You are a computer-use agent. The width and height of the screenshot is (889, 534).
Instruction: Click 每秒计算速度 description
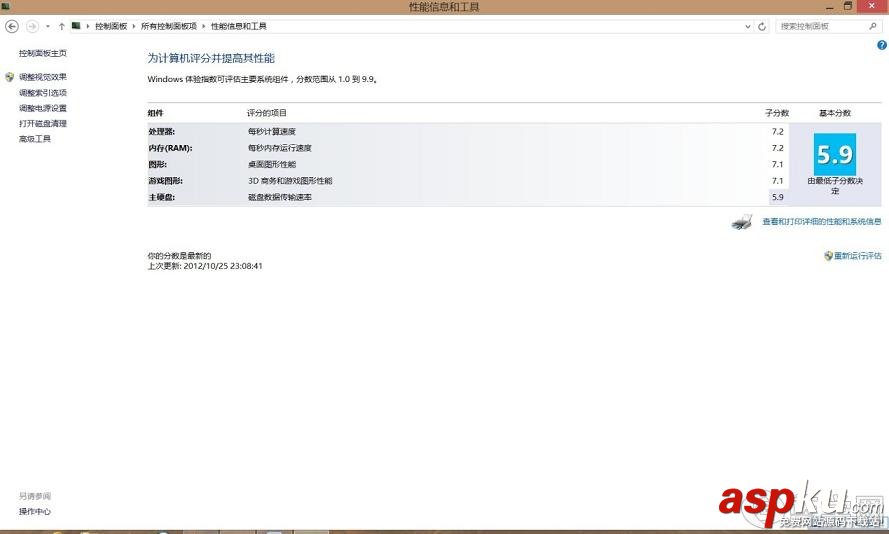pyautogui.click(x=272, y=132)
